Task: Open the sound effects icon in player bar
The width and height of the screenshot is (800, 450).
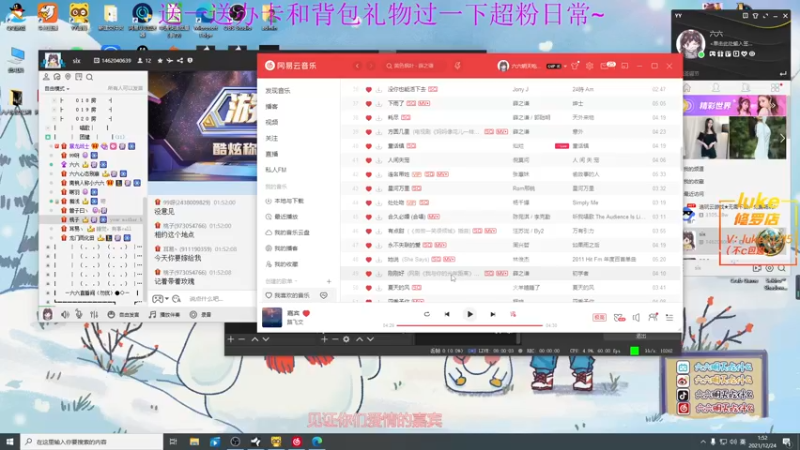Action: tap(619, 318)
